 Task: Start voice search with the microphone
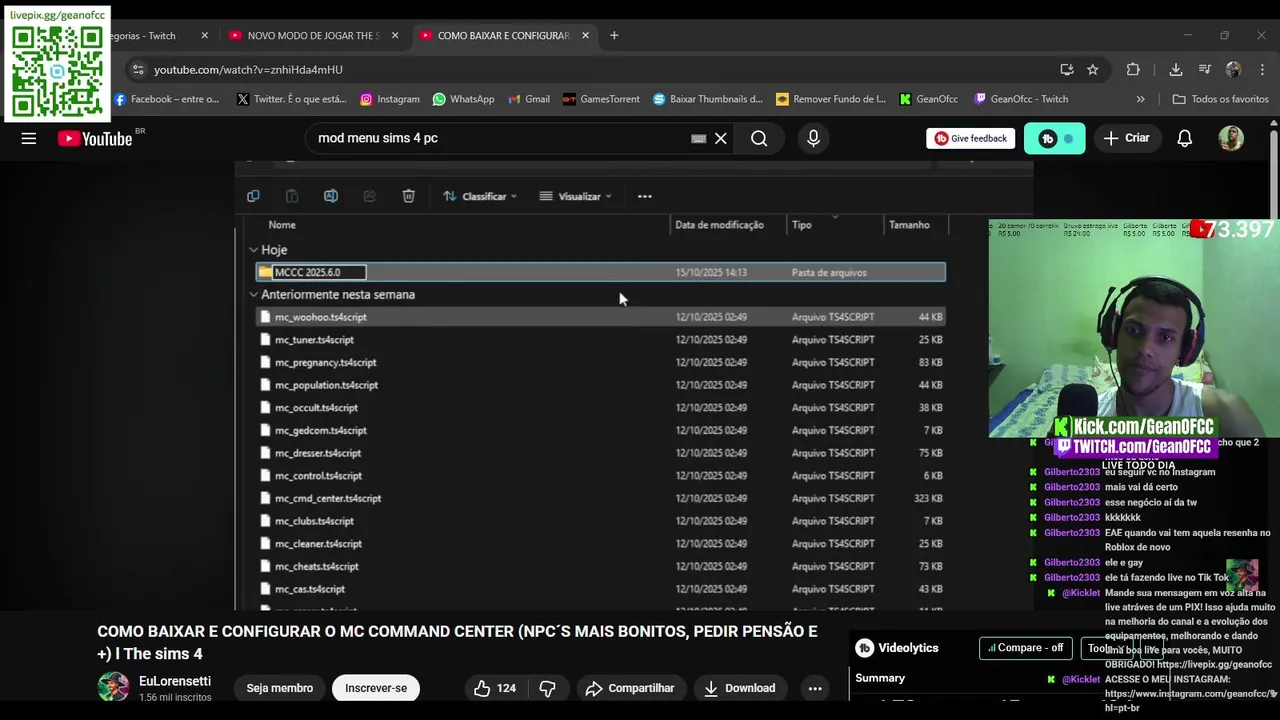click(813, 139)
